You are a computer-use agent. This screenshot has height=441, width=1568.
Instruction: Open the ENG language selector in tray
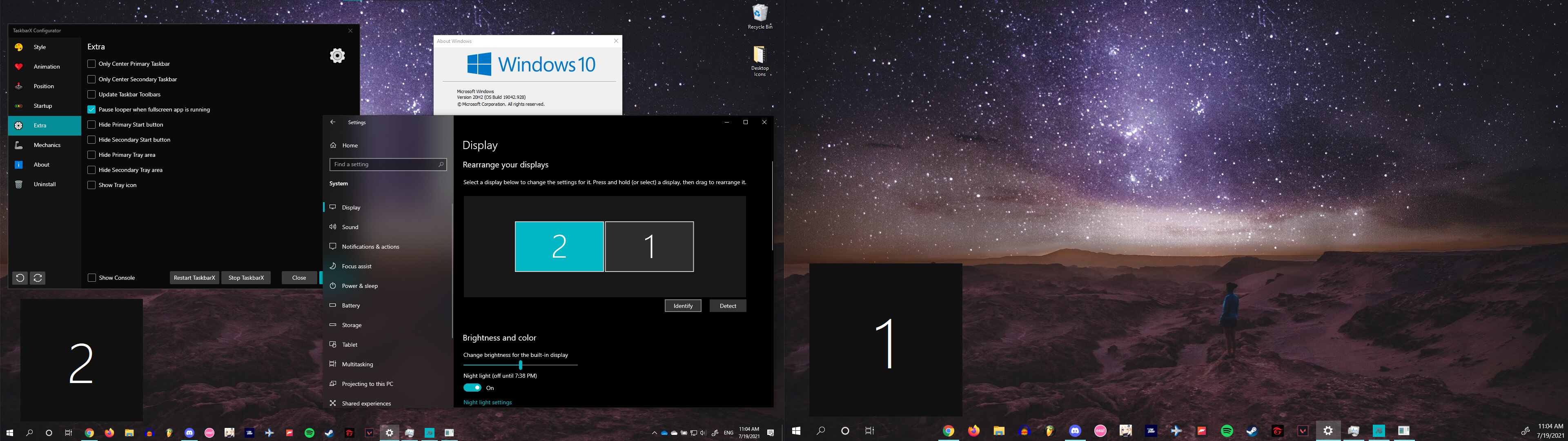click(728, 433)
